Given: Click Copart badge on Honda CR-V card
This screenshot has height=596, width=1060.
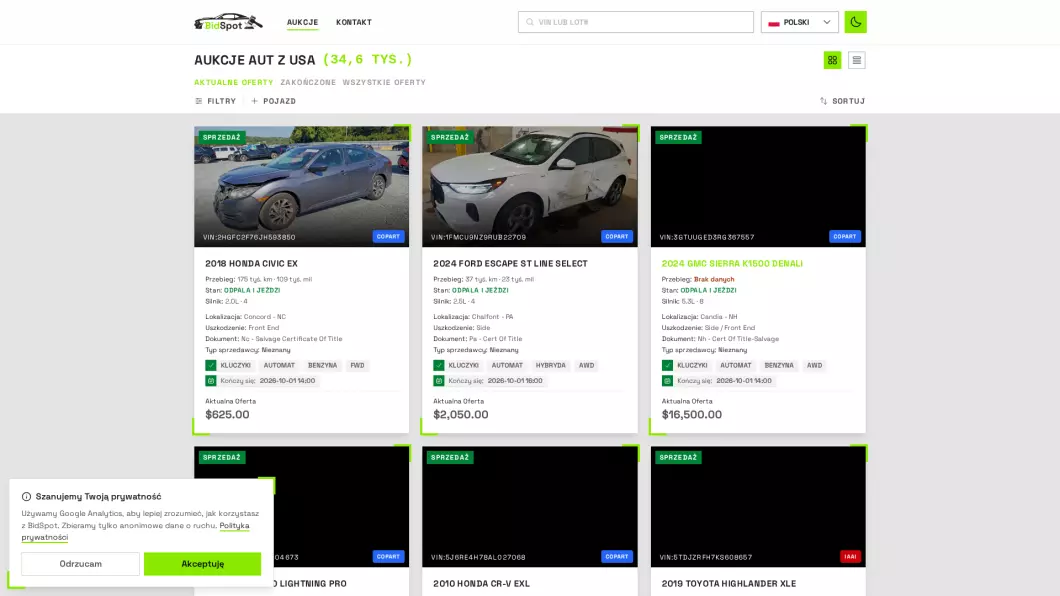Looking at the screenshot, I should (x=617, y=557).
